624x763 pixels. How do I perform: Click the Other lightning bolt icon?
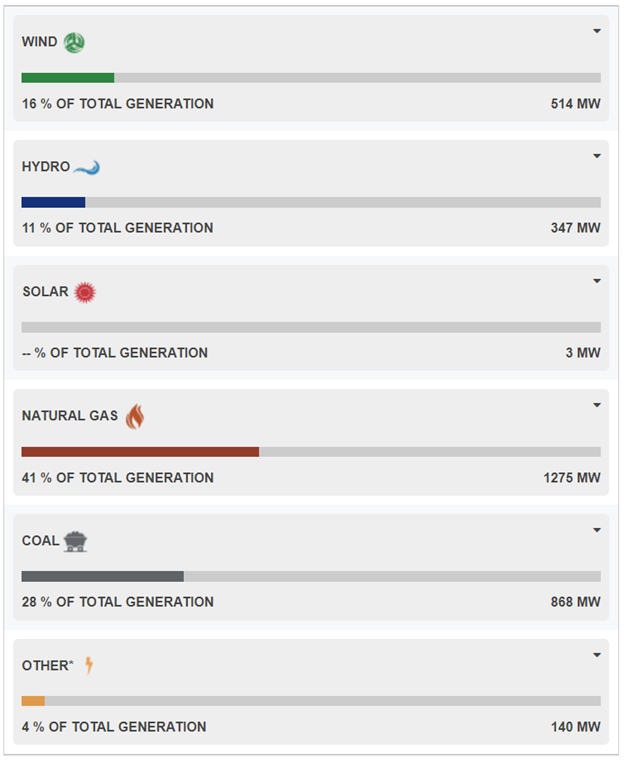point(89,665)
